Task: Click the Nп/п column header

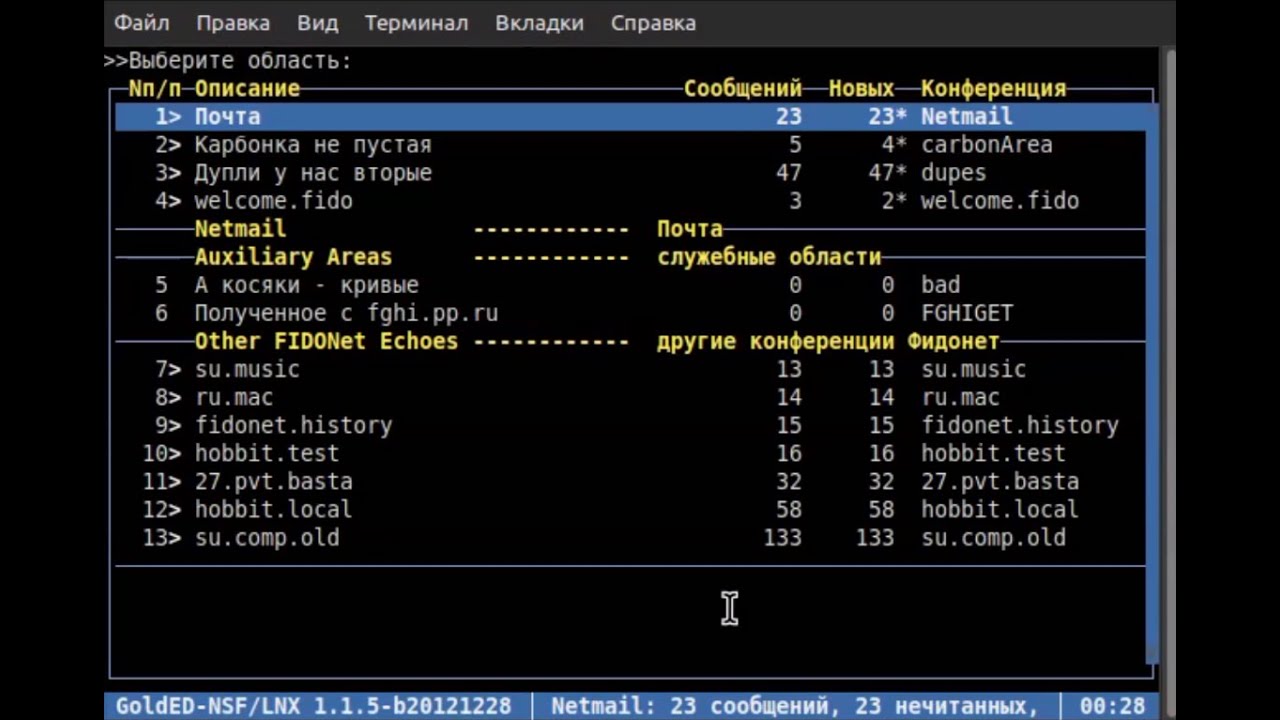Action: click(155, 88)
